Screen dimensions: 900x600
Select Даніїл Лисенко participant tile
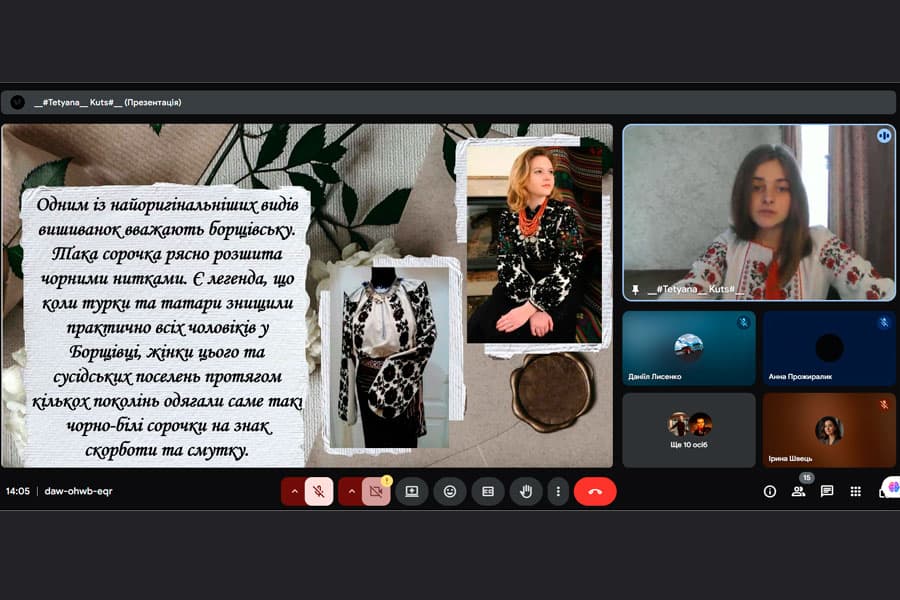[x=689, y=348]
